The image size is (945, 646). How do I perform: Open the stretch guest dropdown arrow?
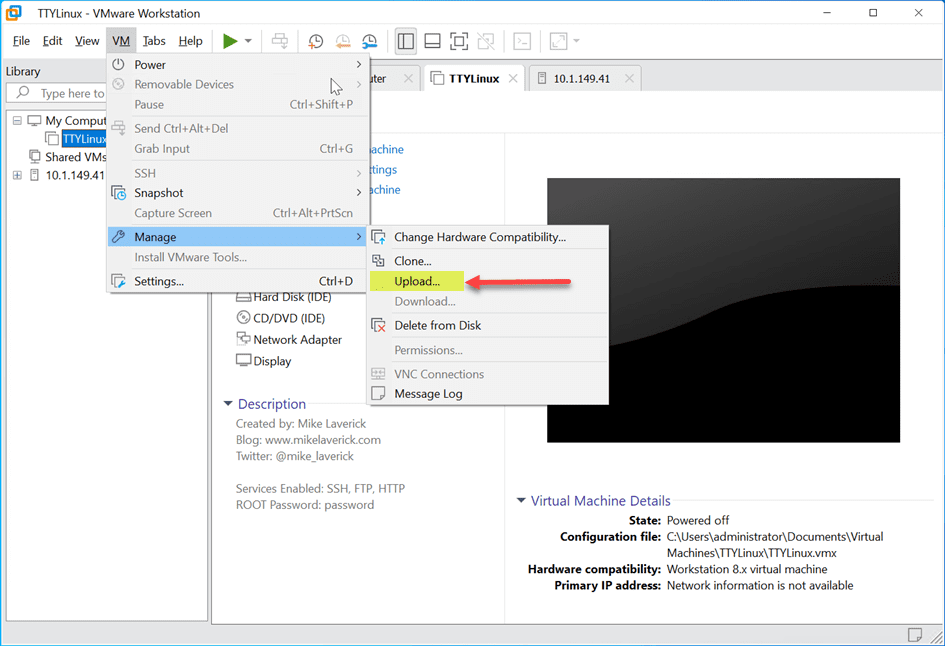point(576,41)
